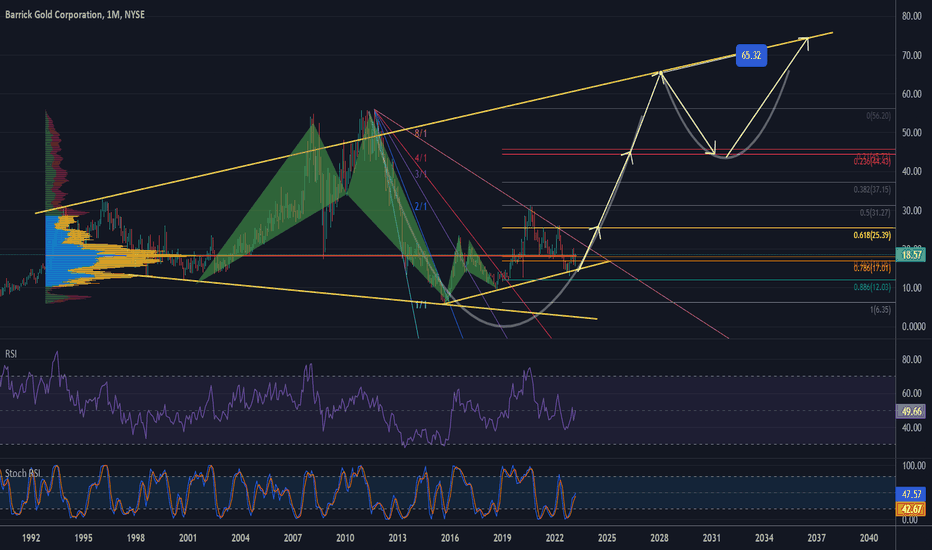The width and height of the screenshot is (932, 550).
Task: Click the 2031 time axis label
Action: pyautogui.click(x=711, y=538)
